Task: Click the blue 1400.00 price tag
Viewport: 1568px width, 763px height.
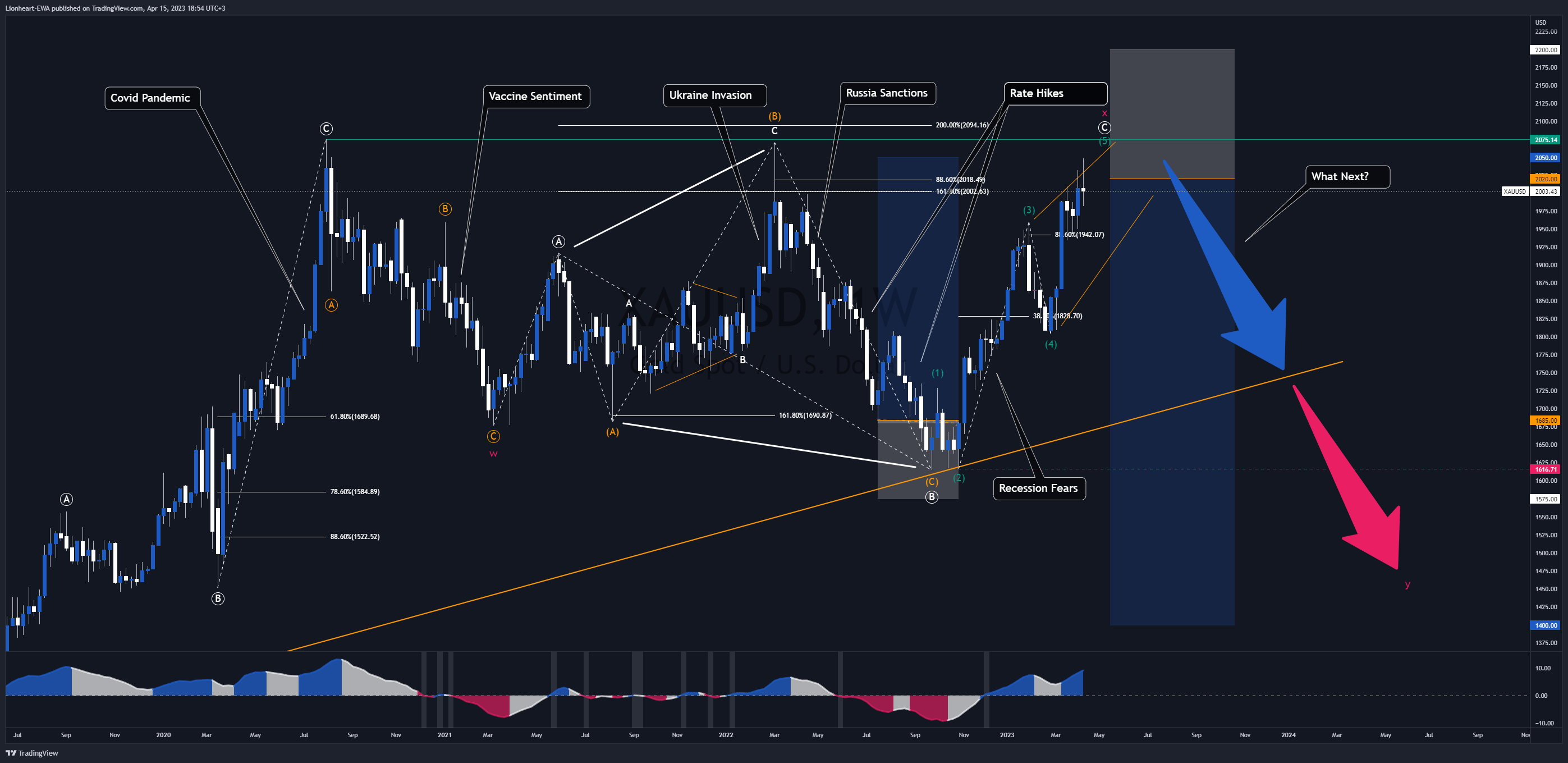Action: pyautogui.click(x=1545, y=625)
